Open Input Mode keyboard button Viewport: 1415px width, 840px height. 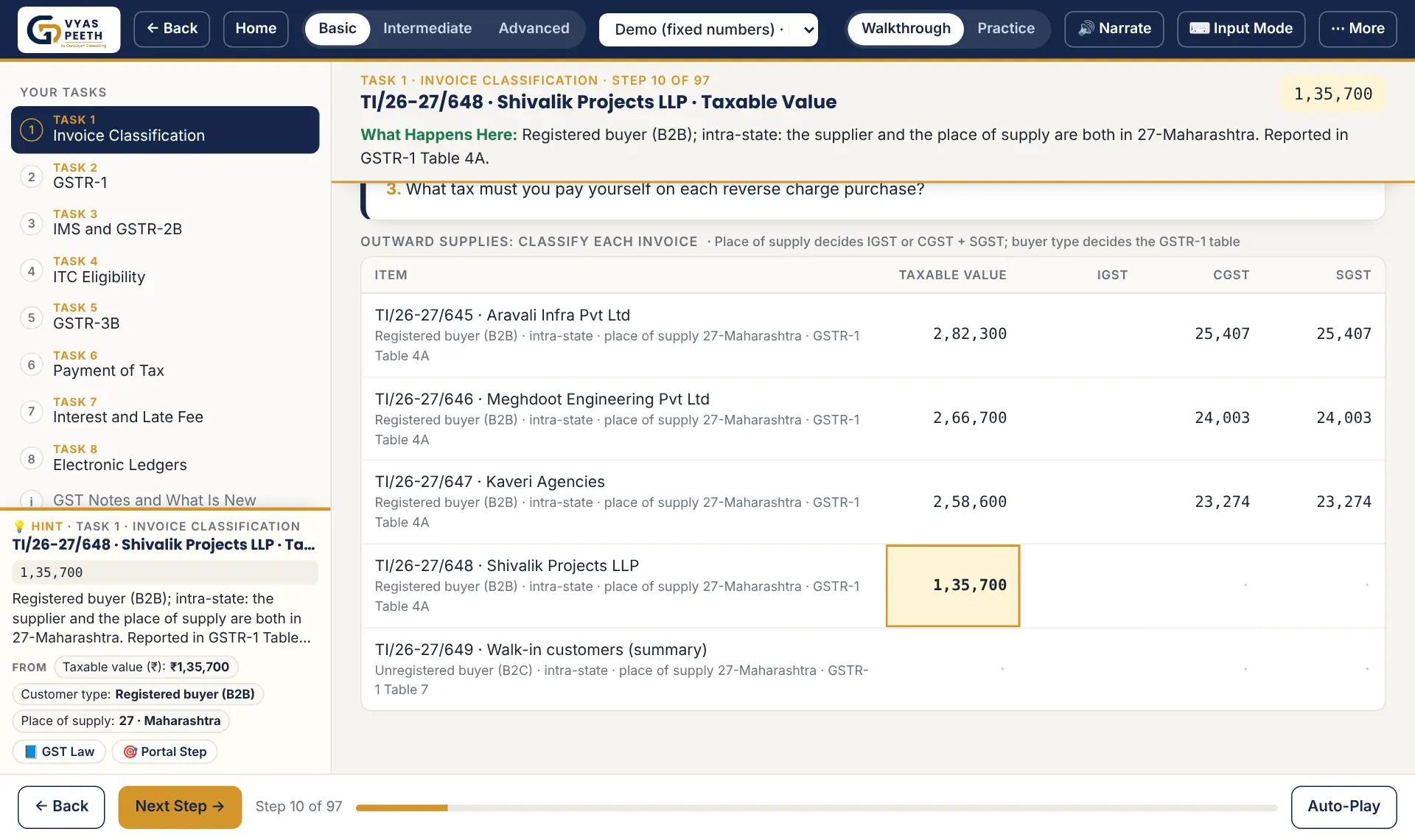click(1241, 29)
